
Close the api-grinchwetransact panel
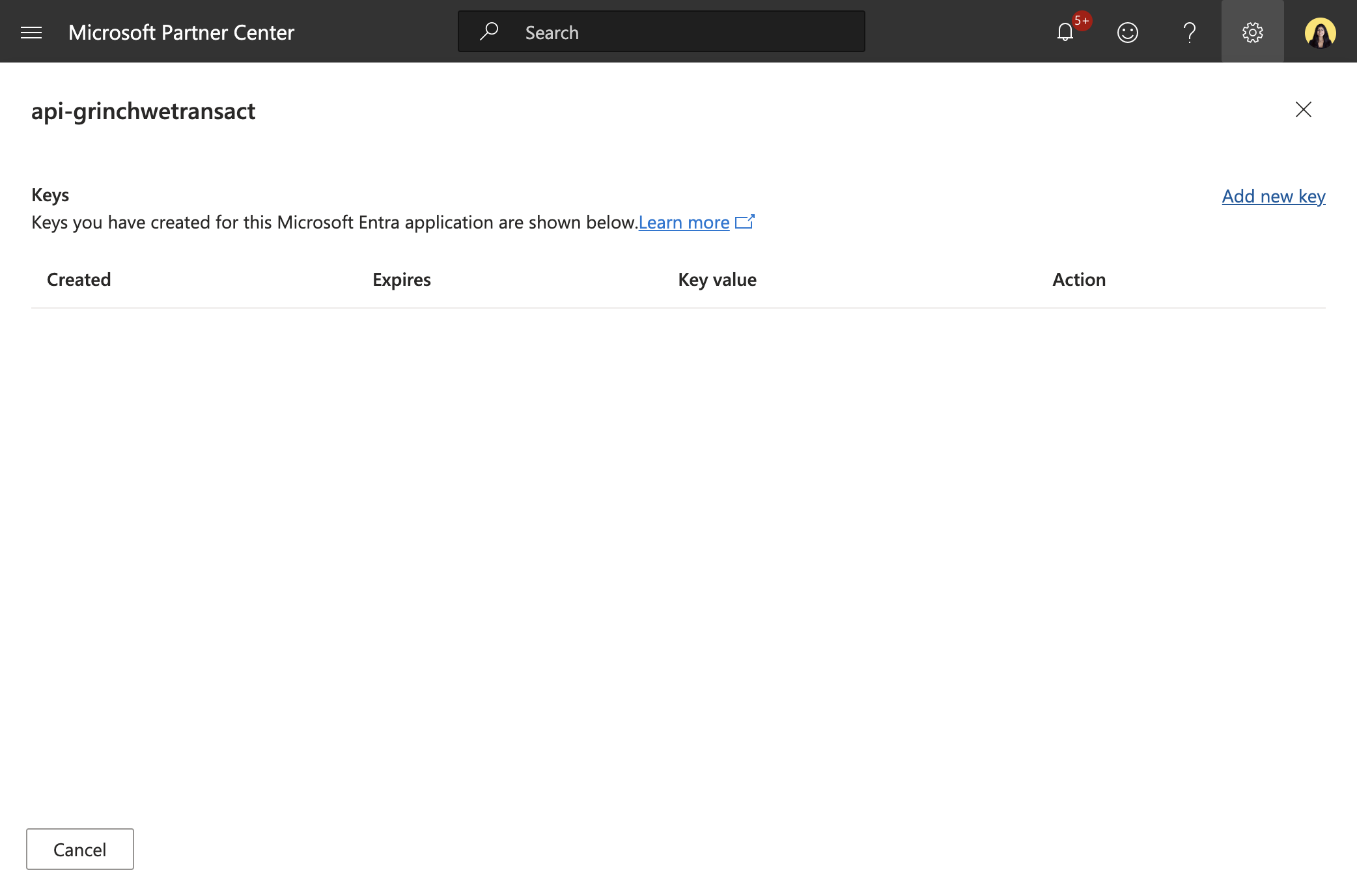(1304, 109)
